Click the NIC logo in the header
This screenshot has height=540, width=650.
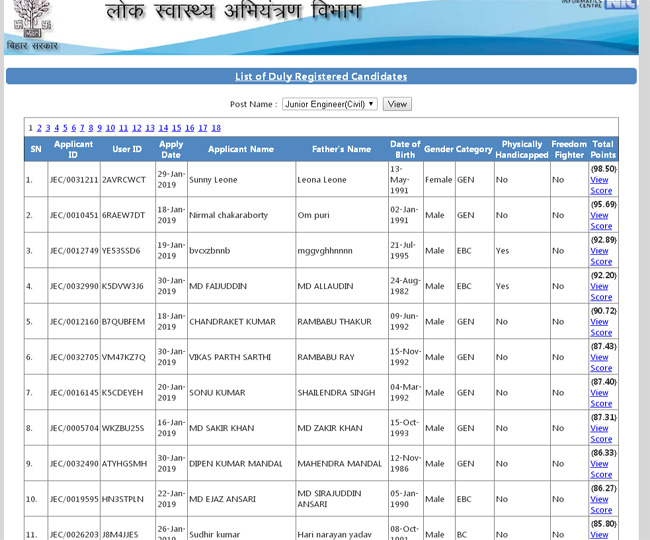[x=621, y=4]
